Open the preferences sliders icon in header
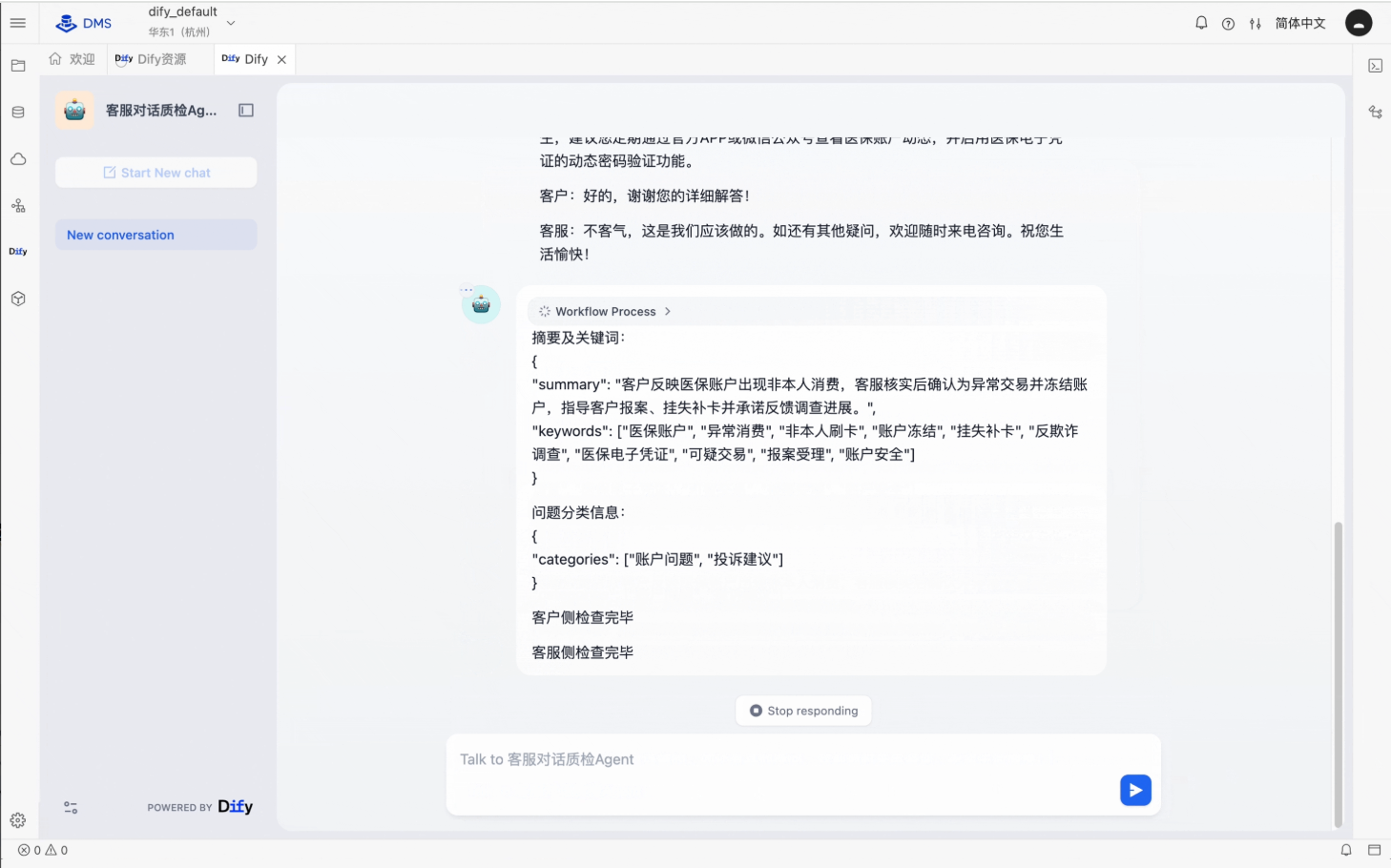Image resolution: width=1391 pixels, height=868 pixels. (1256, 24)
